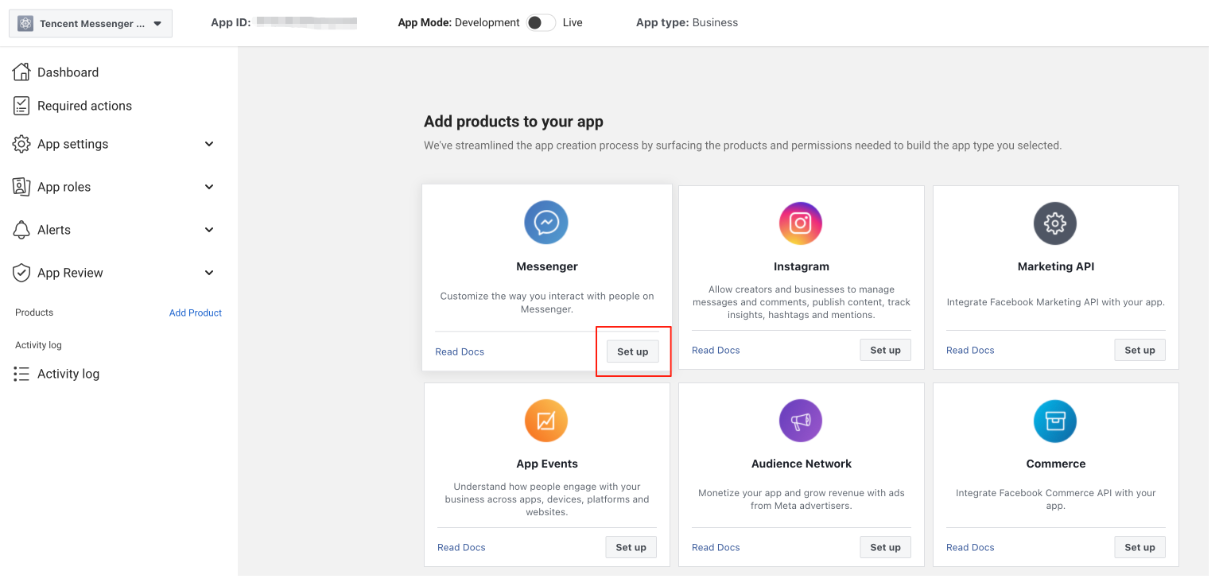Click the Messenger product icon

coord(546,223)
